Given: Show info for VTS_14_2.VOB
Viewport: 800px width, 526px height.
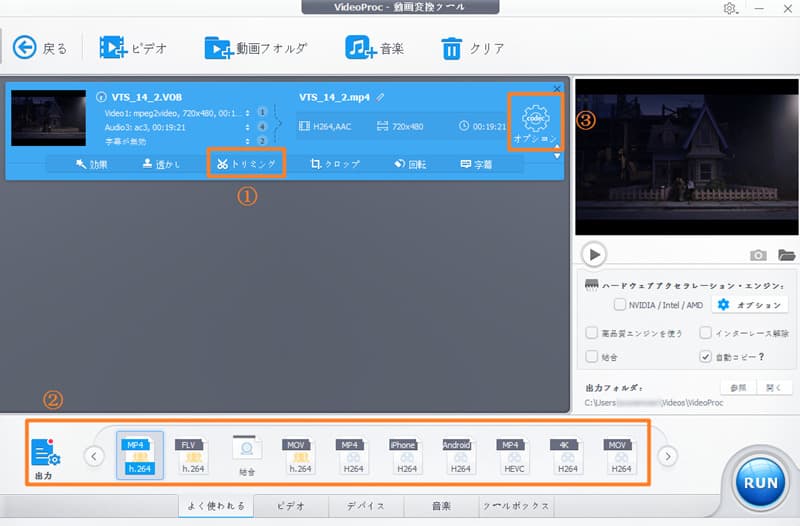Looking at the screenshot, I should (x=101, y=97).
